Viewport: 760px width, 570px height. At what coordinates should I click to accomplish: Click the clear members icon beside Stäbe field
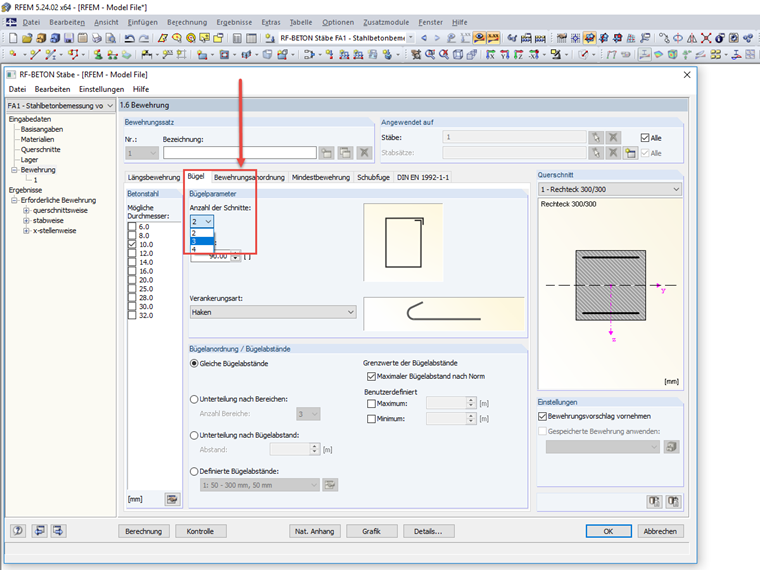[x=613, y=138]
